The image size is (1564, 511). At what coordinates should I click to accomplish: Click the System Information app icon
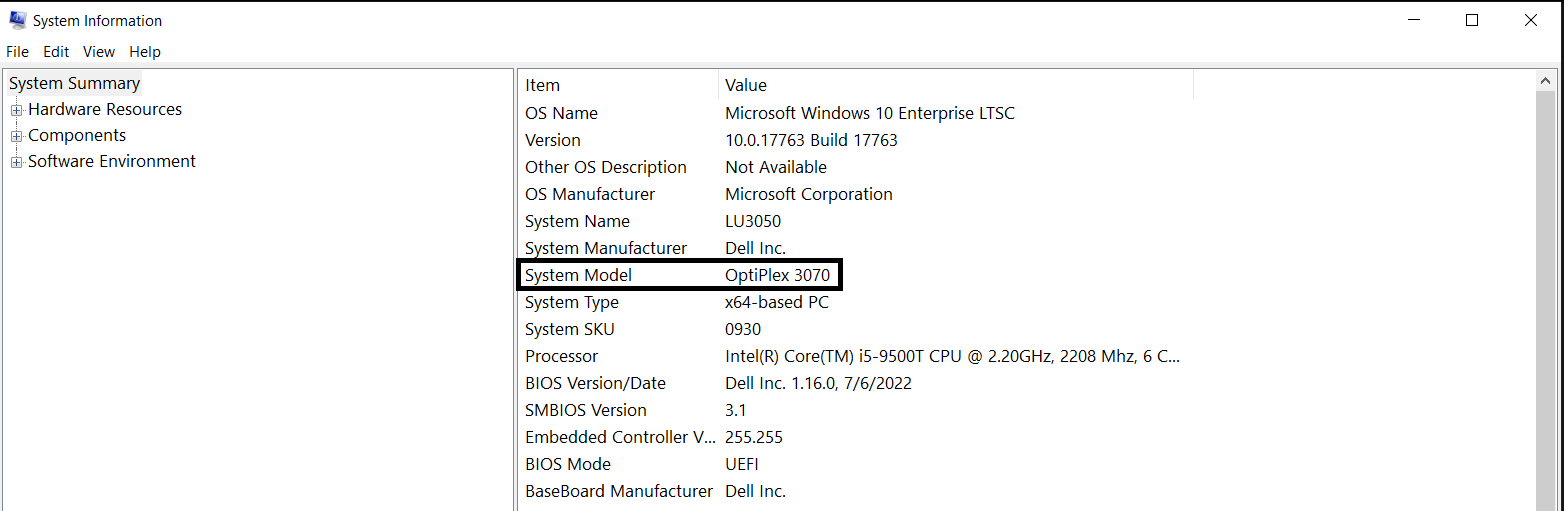pos(18,20)
